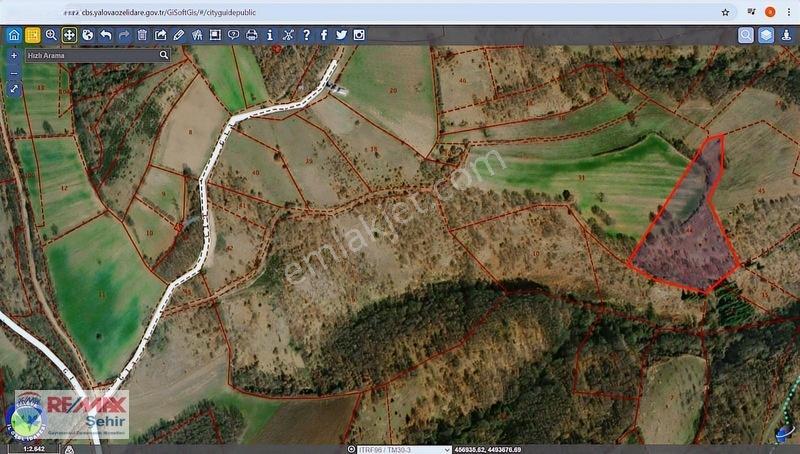Activate the info identify tool
Screen dimensions: 800x454
[x=270, y=35]
